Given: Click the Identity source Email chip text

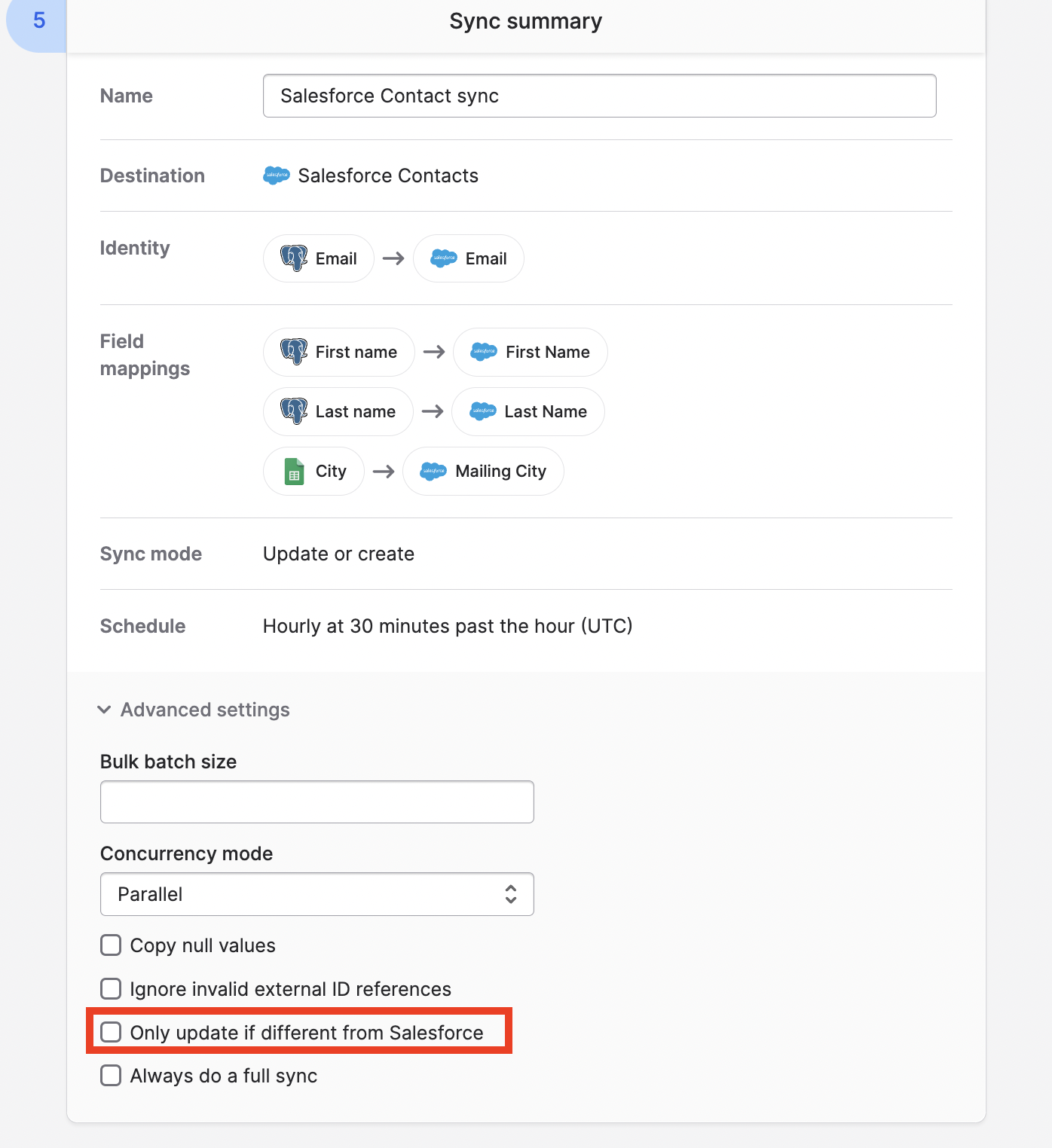Looking at the screenshot, I should (336, 258).
